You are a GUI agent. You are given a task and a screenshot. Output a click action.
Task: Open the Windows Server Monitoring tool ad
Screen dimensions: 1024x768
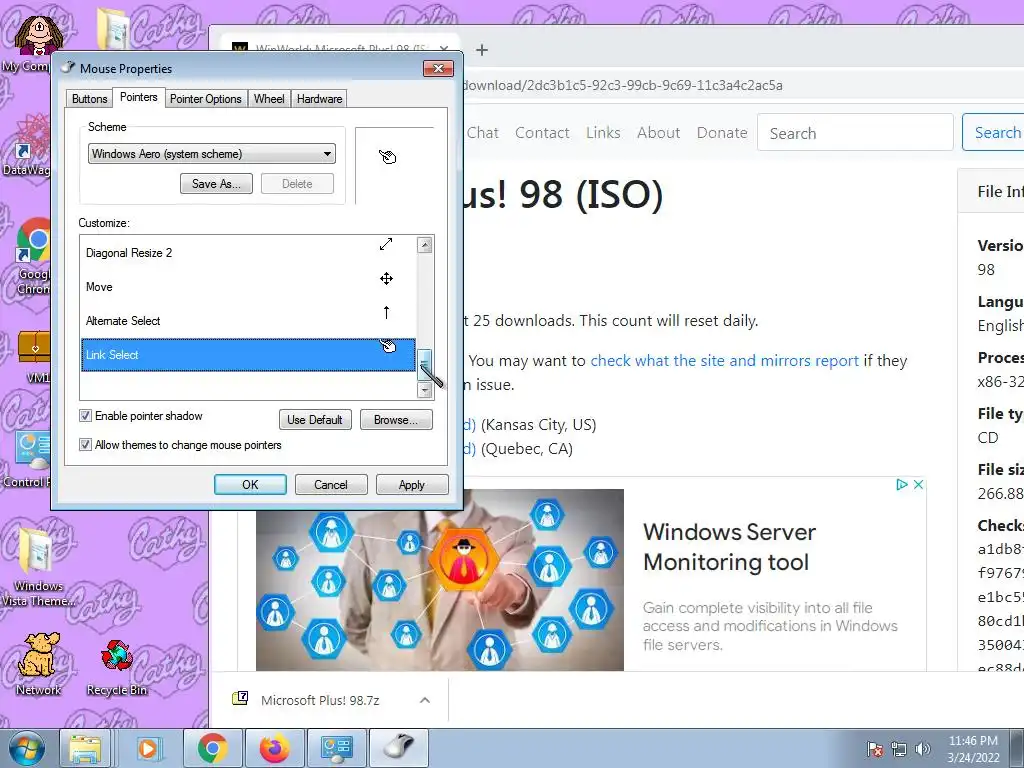click(x=729, y=547)
